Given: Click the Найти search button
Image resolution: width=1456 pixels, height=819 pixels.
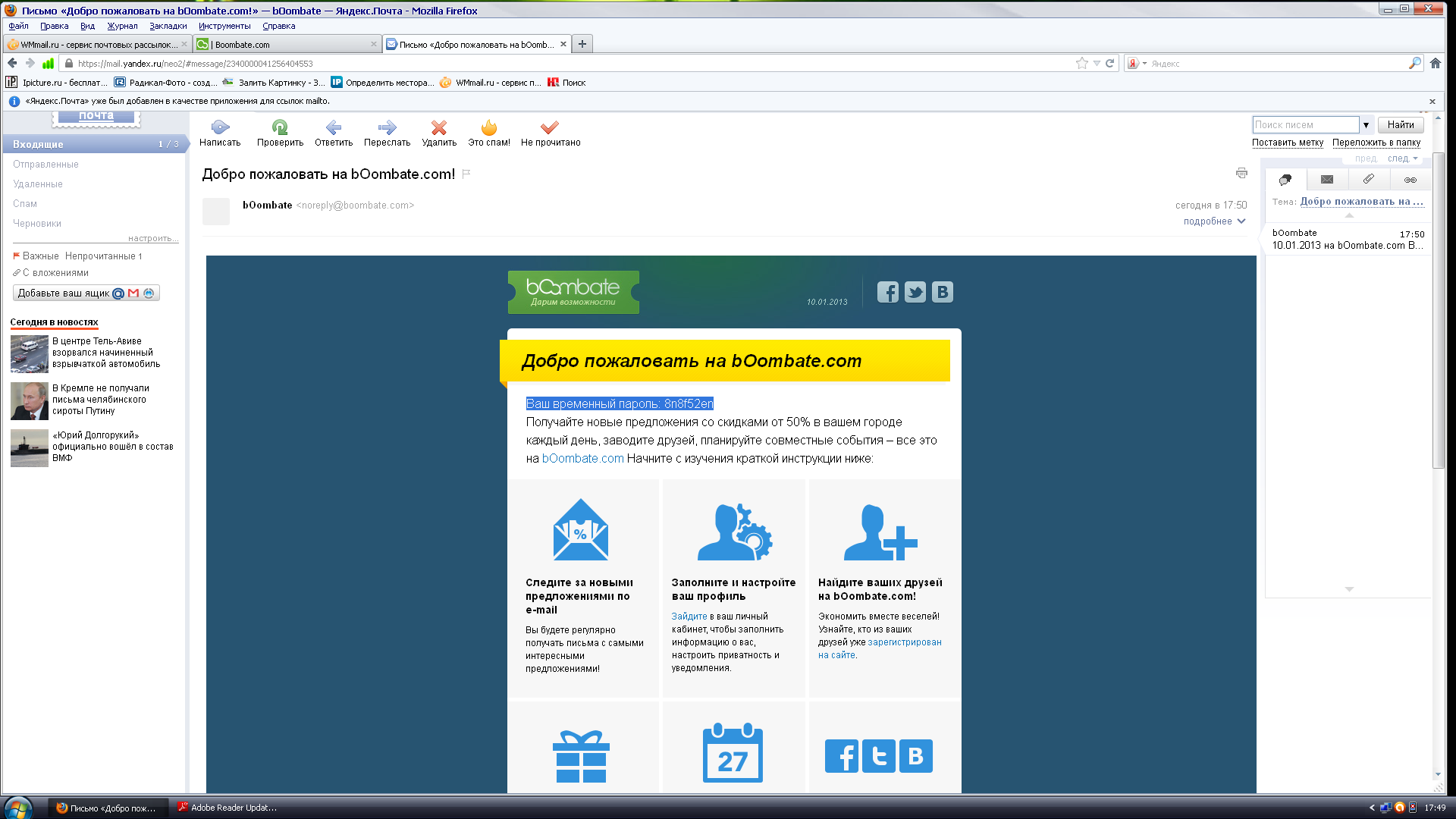Looking at the screenshot, I should 1401,125.
